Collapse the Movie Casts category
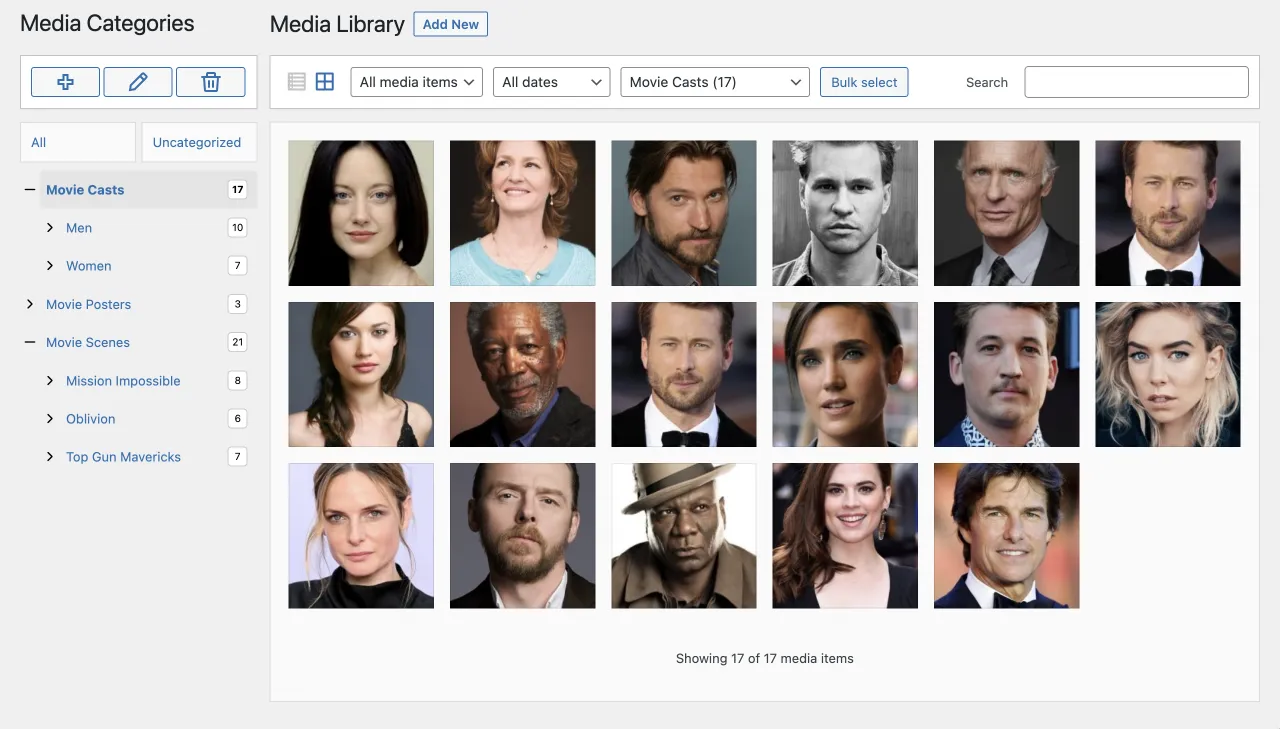1280x729 pixels. [29, 190]
